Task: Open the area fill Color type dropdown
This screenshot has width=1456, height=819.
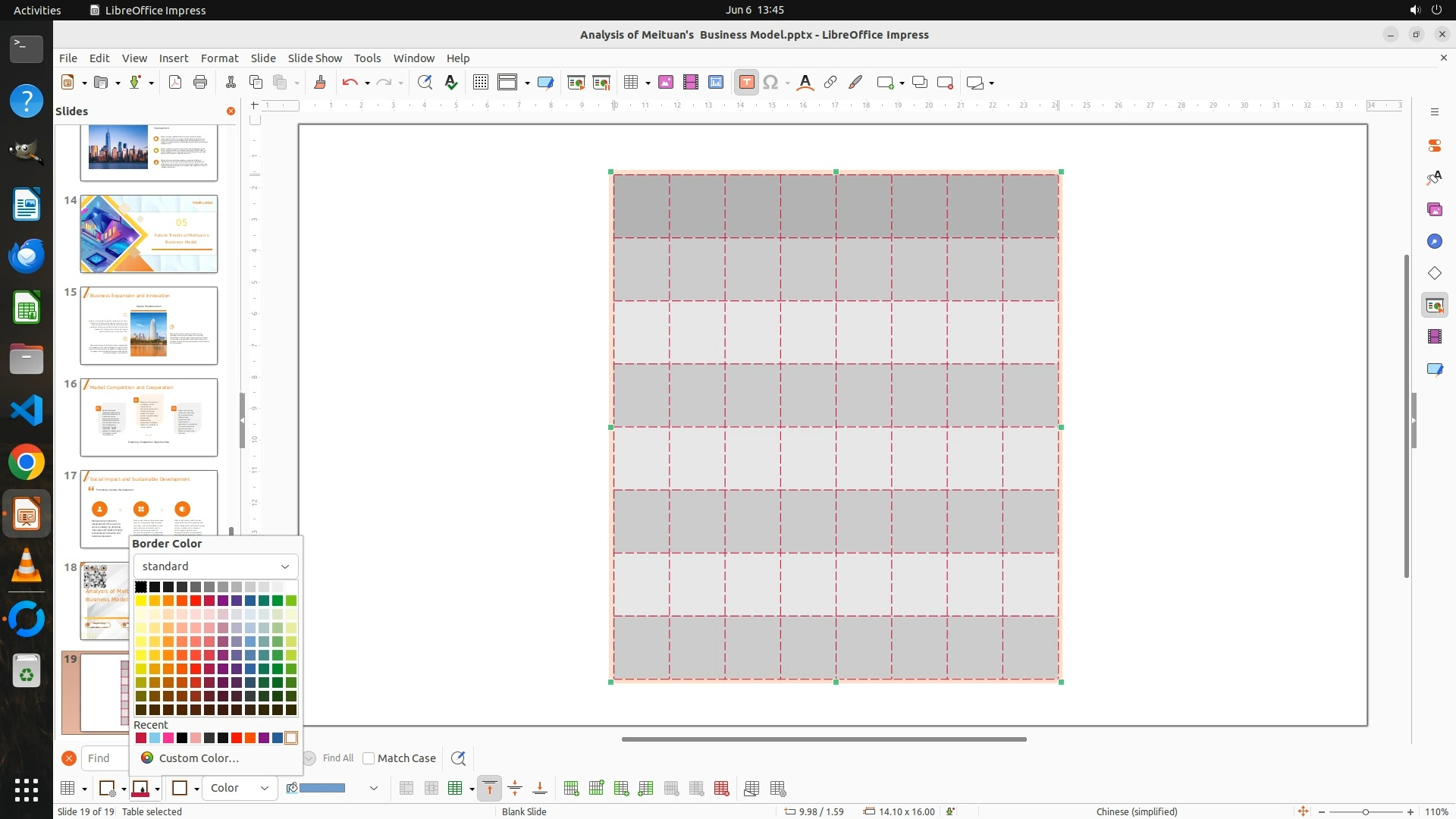Action: (239, 788)
